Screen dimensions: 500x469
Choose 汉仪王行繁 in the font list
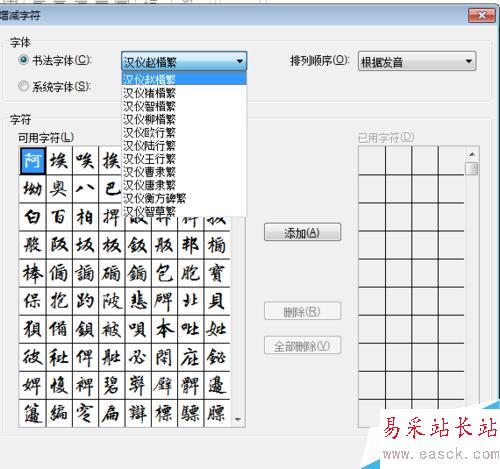(184, 159)
